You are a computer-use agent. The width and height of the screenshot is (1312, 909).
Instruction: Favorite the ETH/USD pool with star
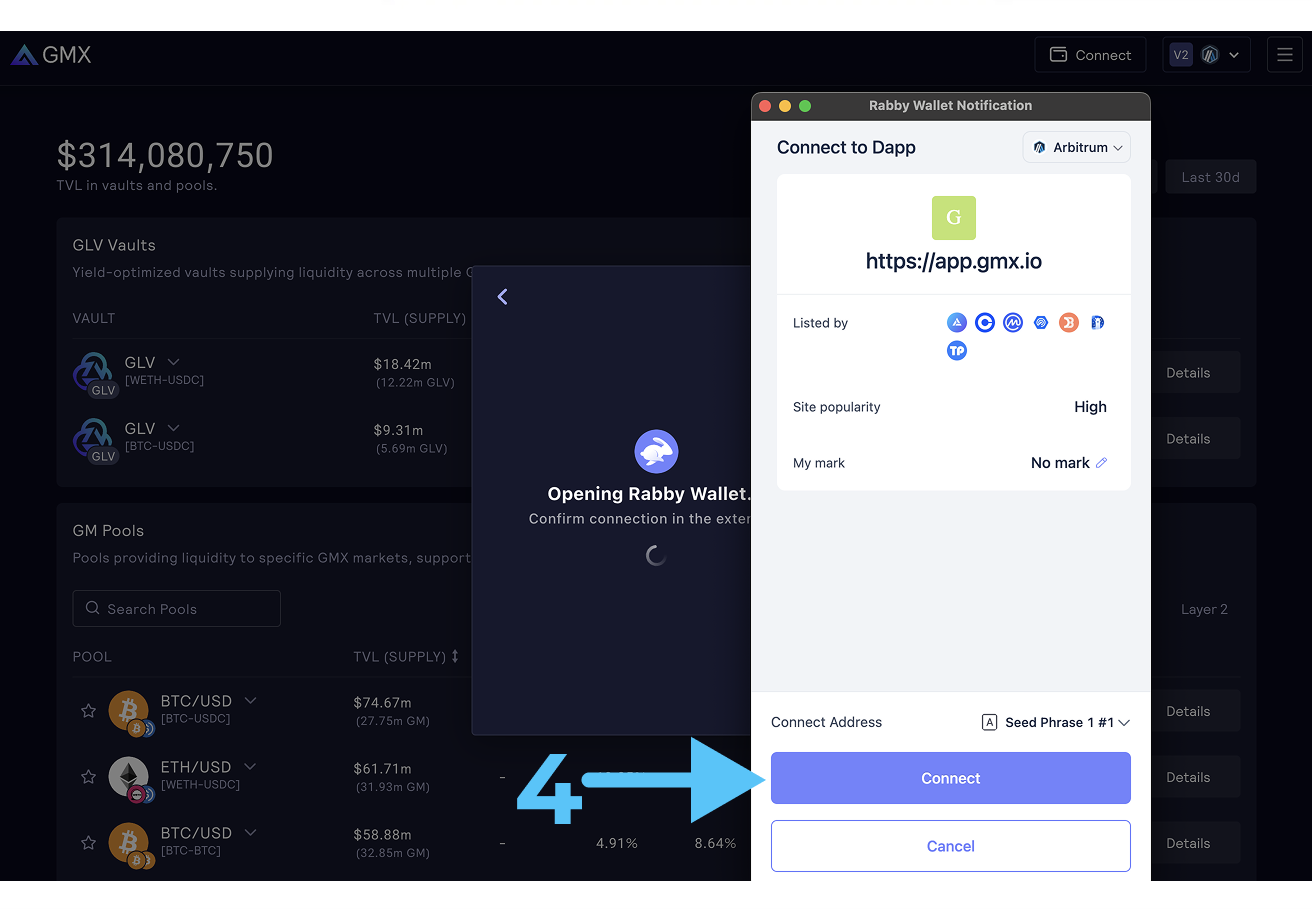click(x=88, y=777)
